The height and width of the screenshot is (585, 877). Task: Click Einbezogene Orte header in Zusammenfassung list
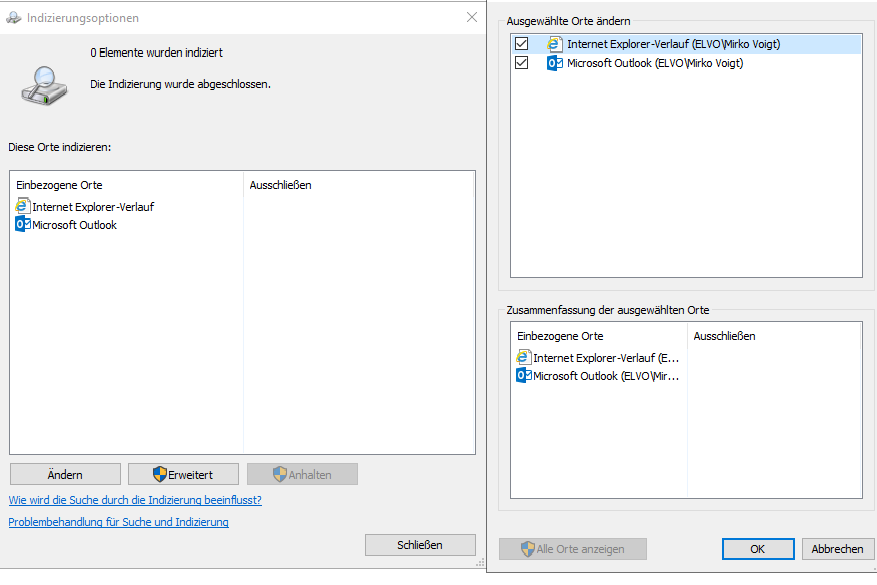point(560,336)
